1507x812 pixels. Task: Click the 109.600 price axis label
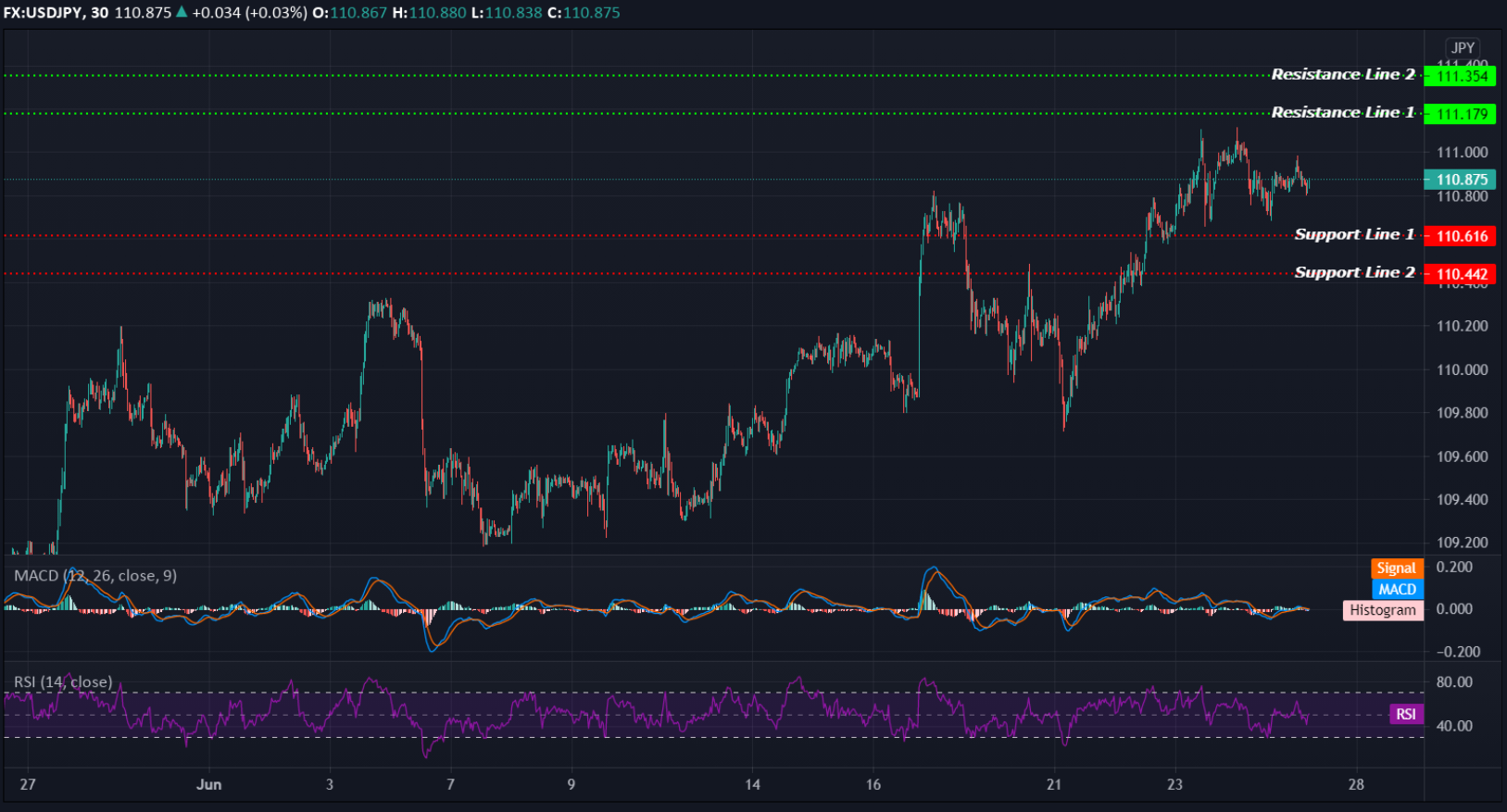click(1463, 456)
